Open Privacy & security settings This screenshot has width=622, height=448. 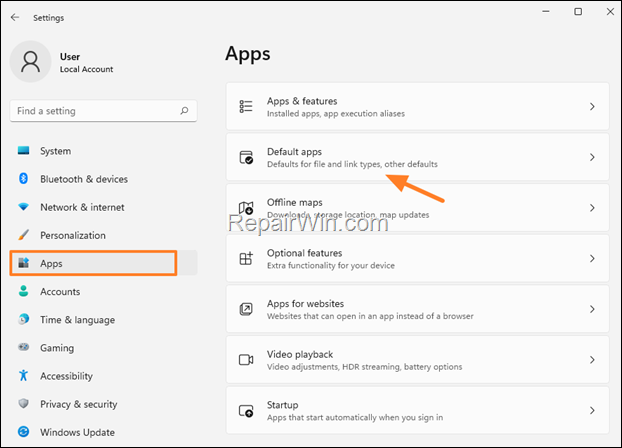coord(104,404)
